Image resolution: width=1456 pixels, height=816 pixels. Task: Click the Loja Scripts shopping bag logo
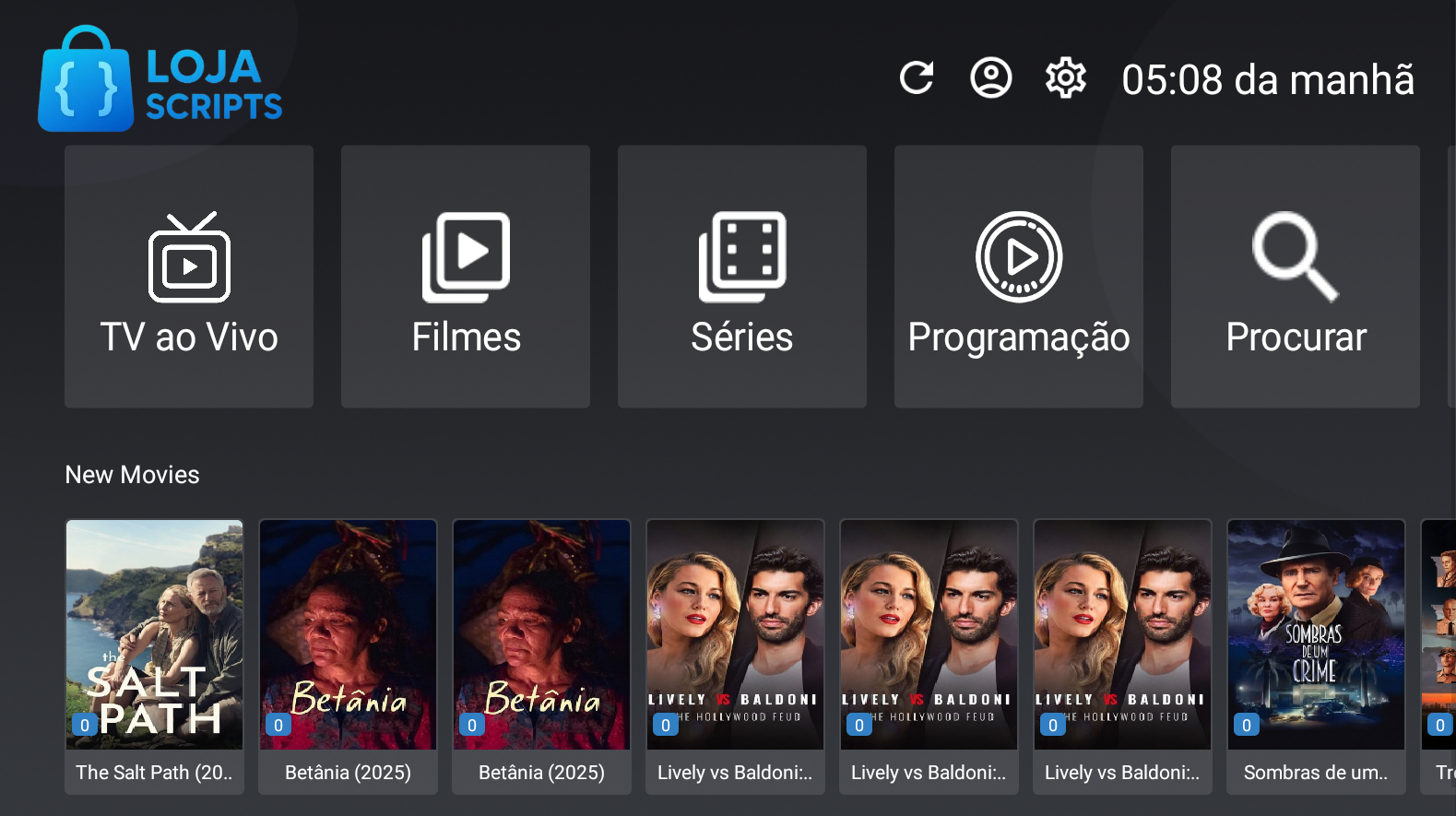pyautogui.click(x=86, y=80)
